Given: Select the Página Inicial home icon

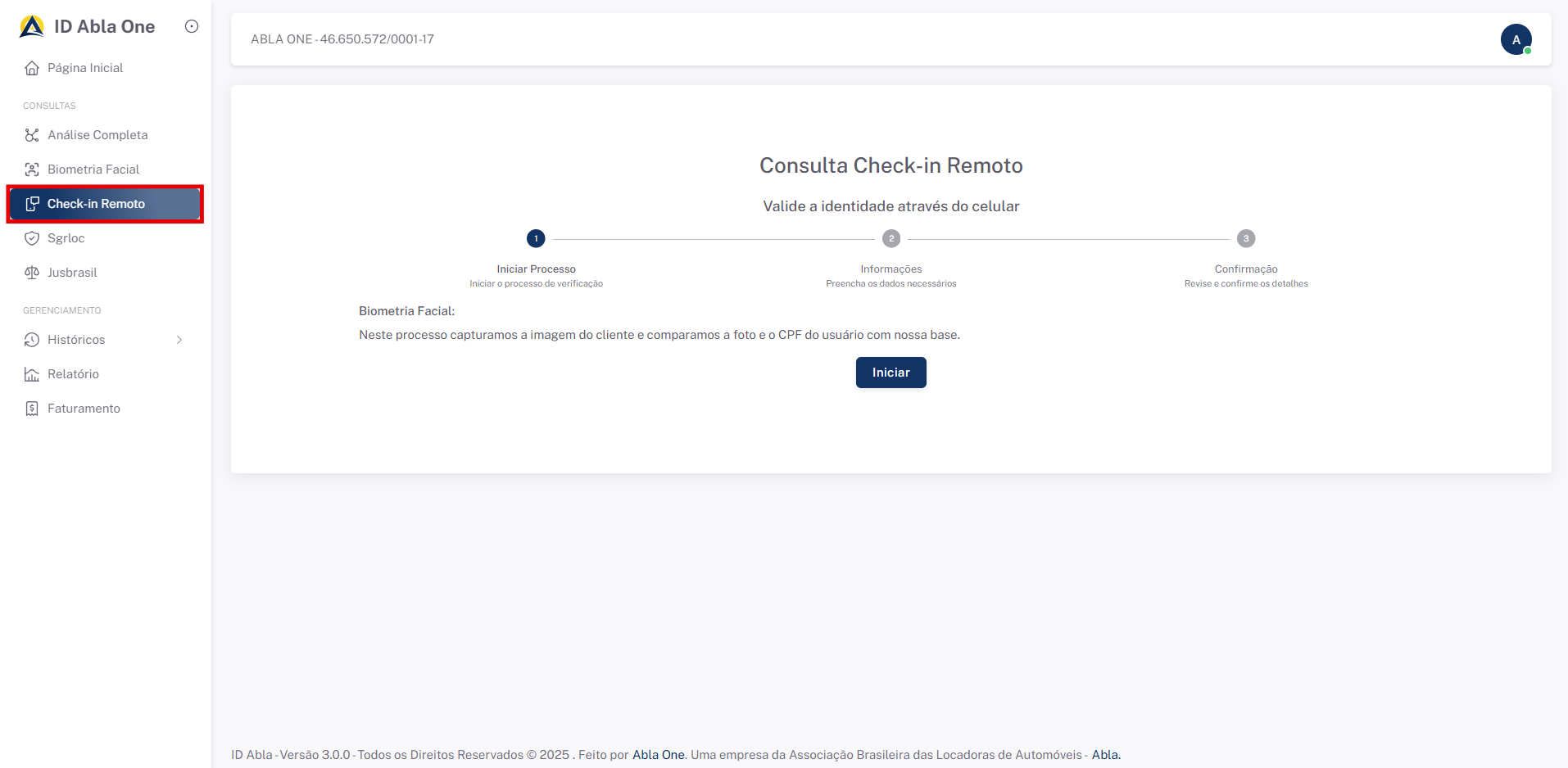Looking at the screenshot, I should (31, 68).
